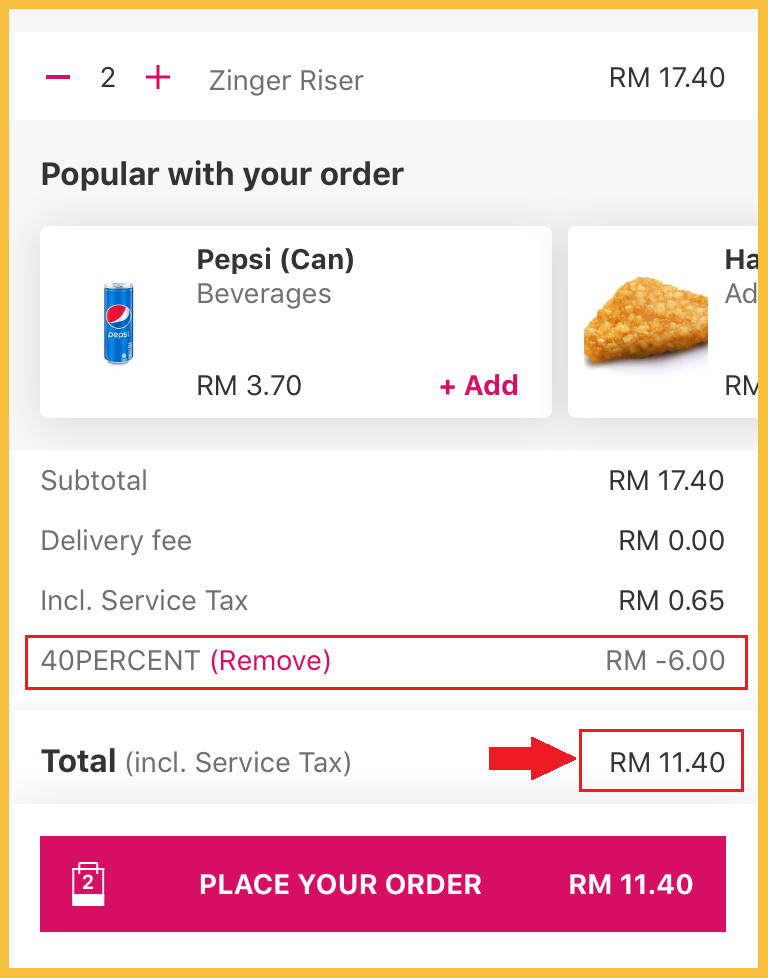768x978 pixels.
Task: Click the Delivery fee row label
Action: pos(116,541)
